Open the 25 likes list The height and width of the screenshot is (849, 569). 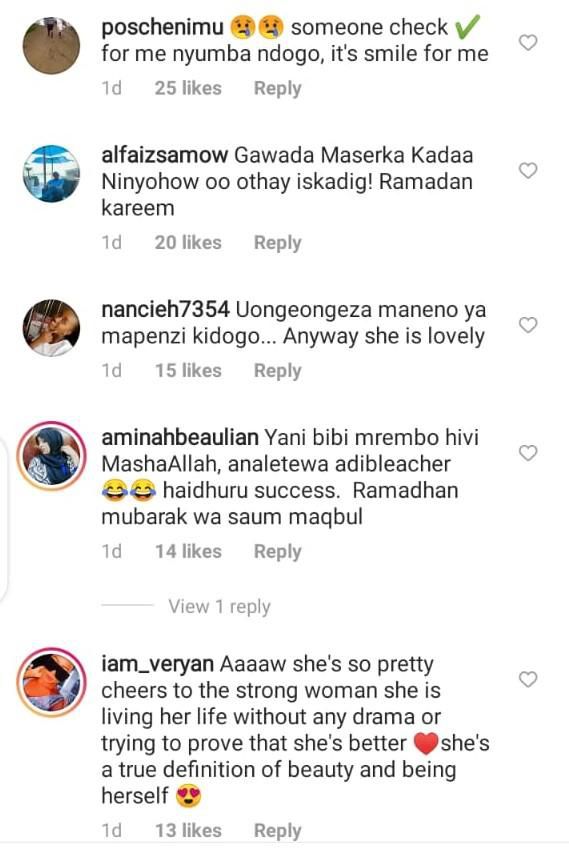point(188,88)
